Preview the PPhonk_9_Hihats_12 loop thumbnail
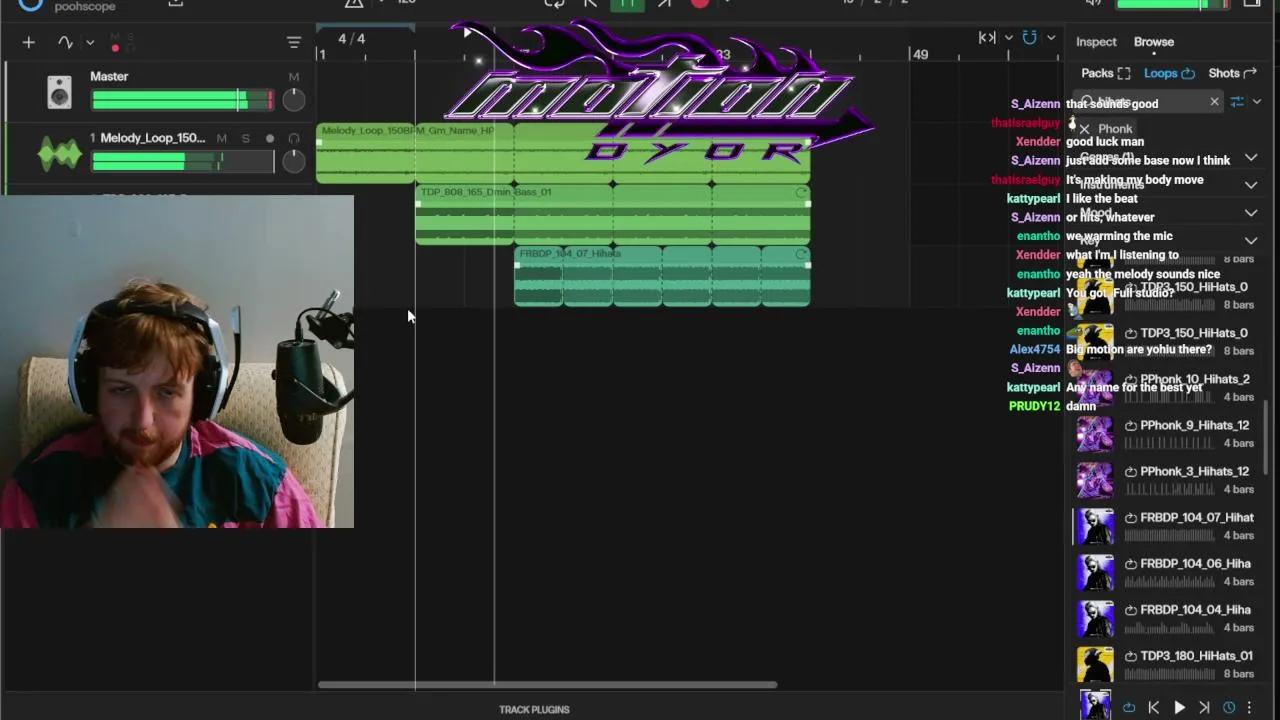This screenshot has width=1280, height=720. pyautogui.click(x=1095, y=434)
